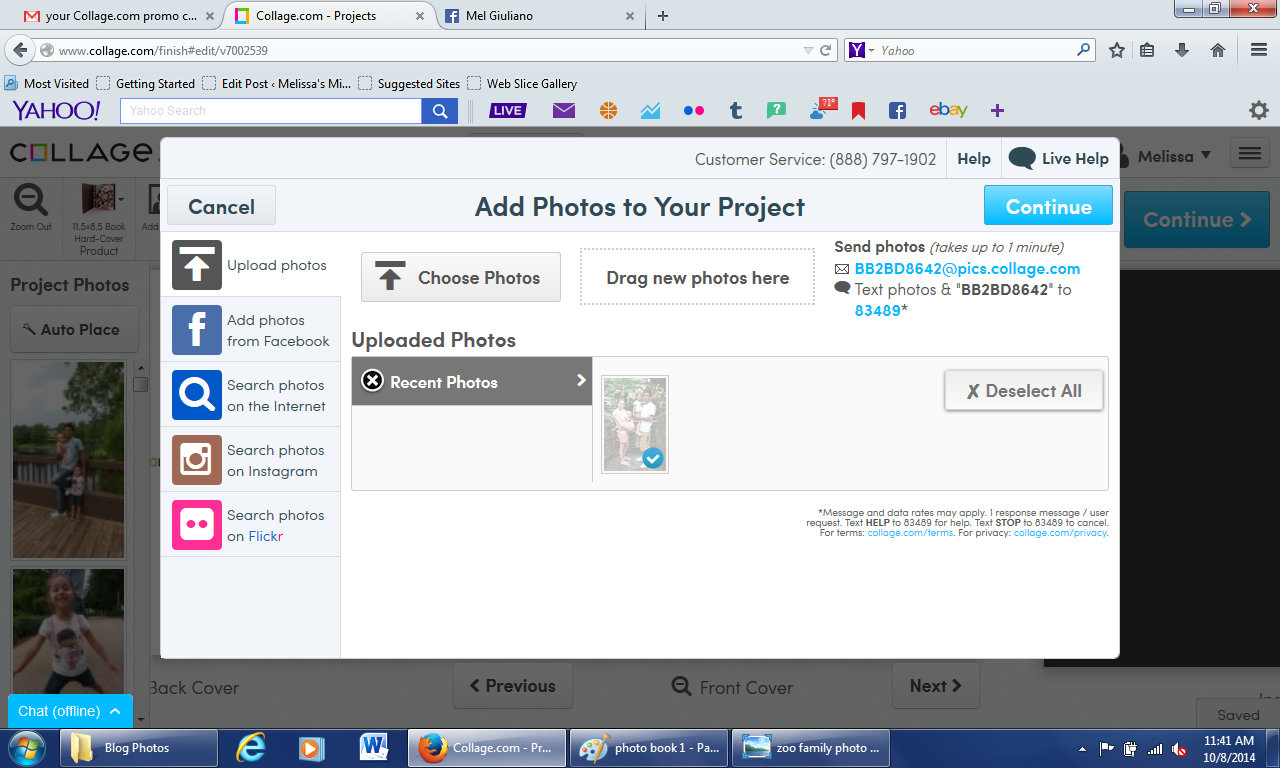Click the Upload photos arrow icon
The image size is (1280, 768).
click(196, 265)
